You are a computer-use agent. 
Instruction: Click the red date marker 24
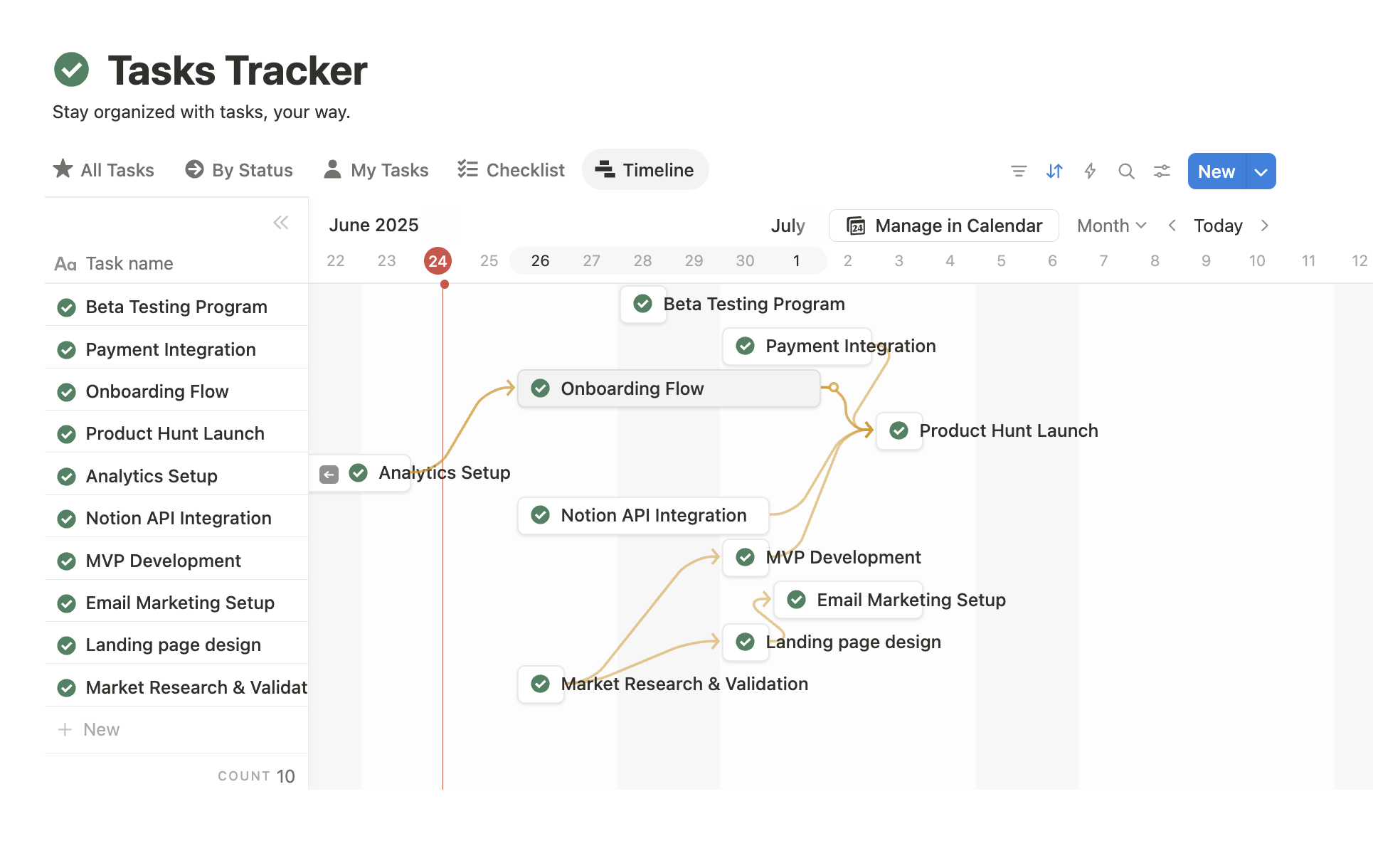(x=438, y=261)
